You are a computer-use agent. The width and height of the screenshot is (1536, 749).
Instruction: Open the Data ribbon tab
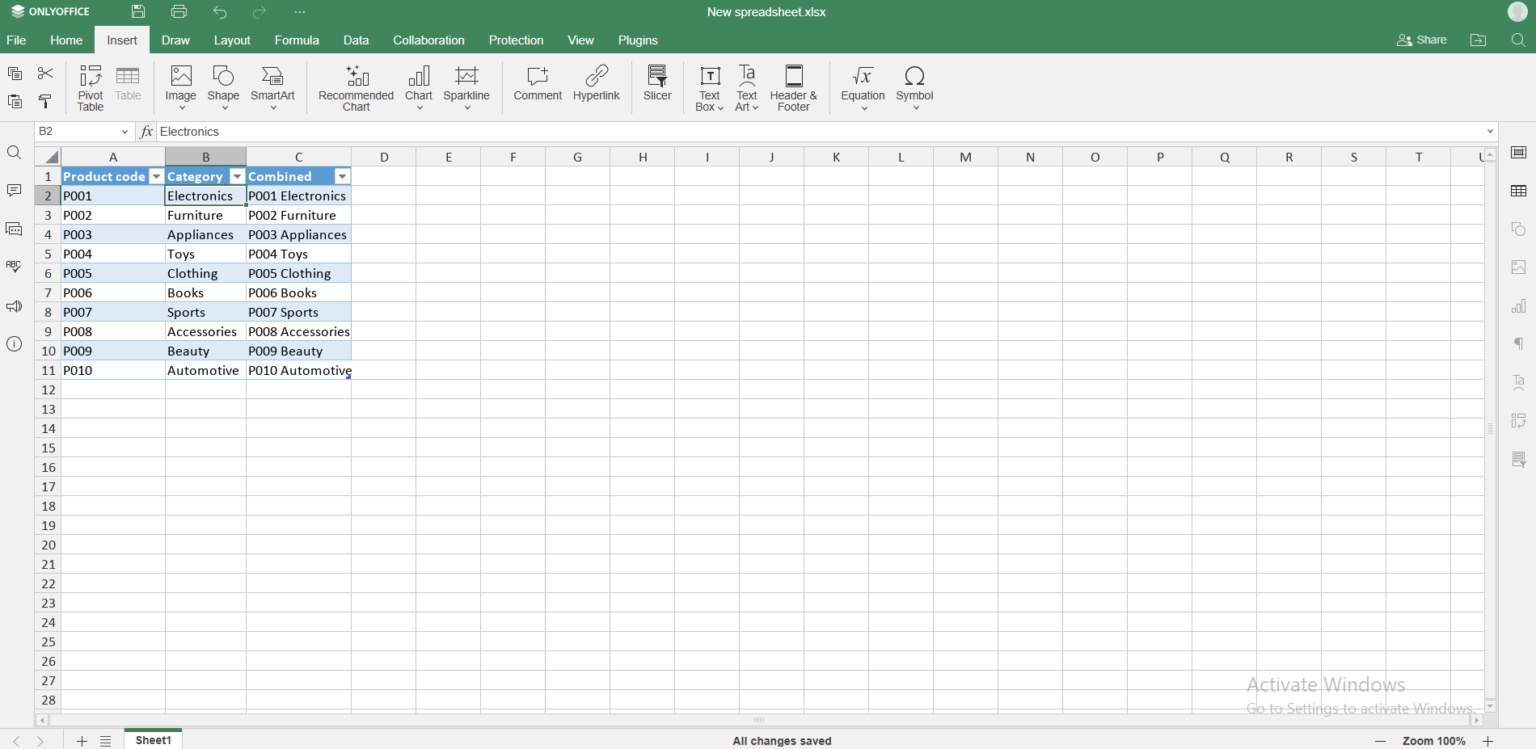pyautogui.click(x=356, y=40)
